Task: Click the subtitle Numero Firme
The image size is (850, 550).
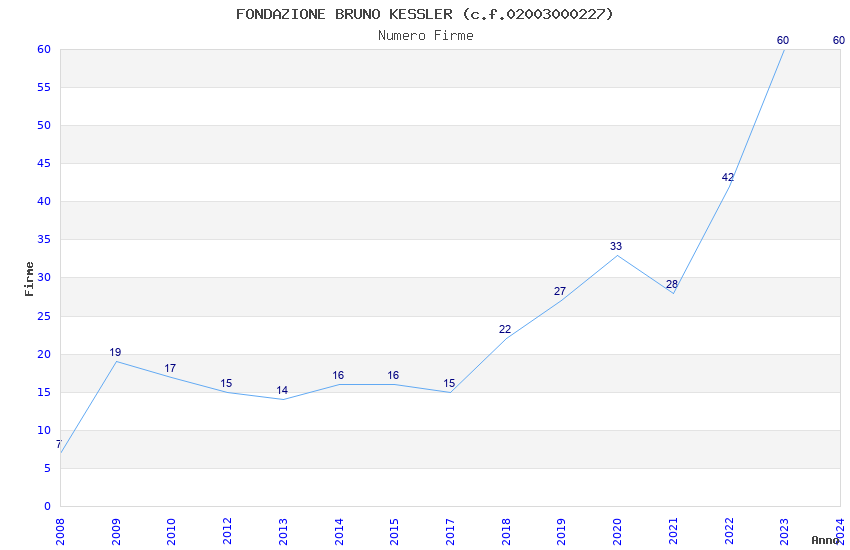Action: [426, 36]
